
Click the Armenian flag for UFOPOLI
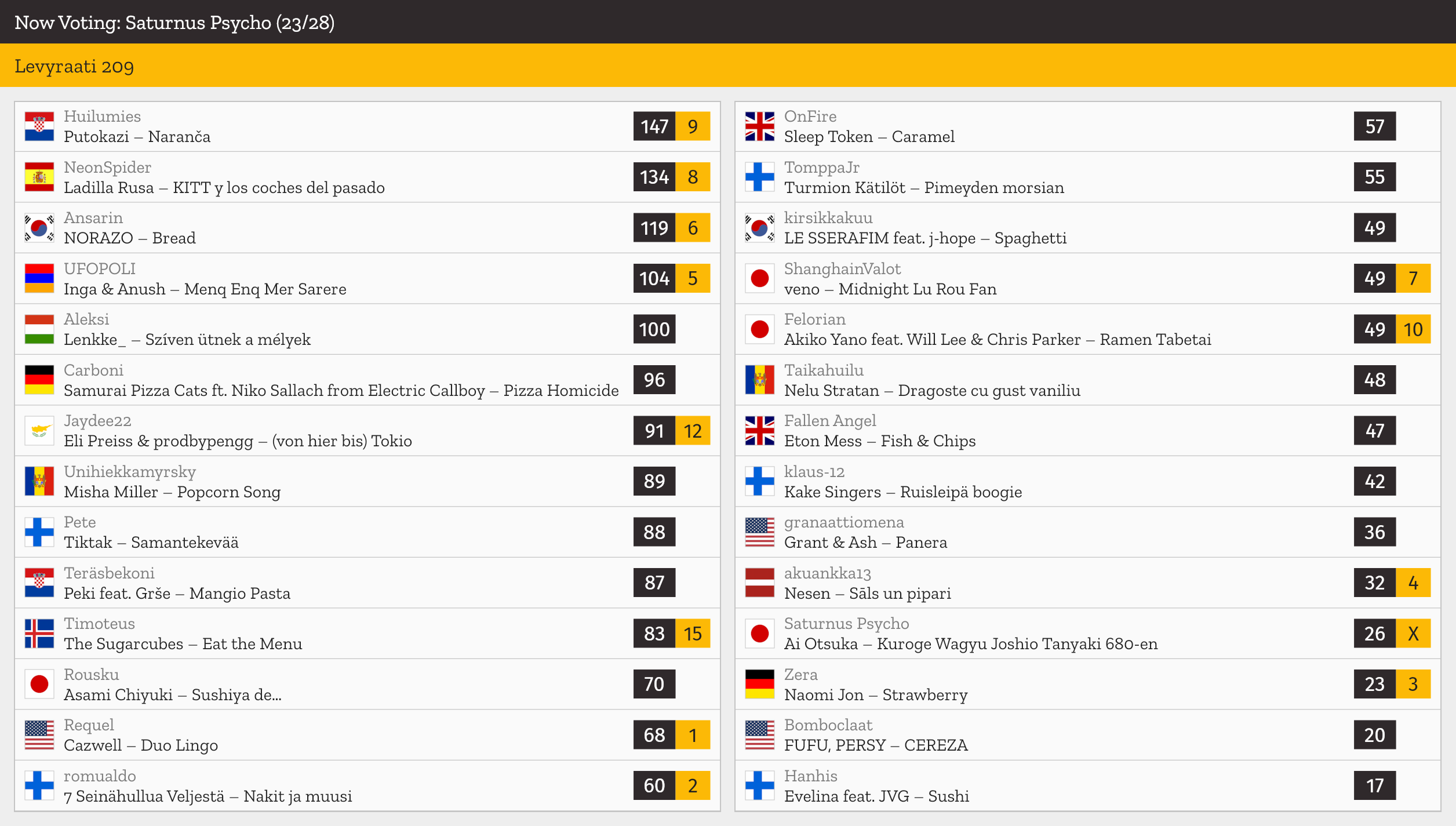click(39, 278)
